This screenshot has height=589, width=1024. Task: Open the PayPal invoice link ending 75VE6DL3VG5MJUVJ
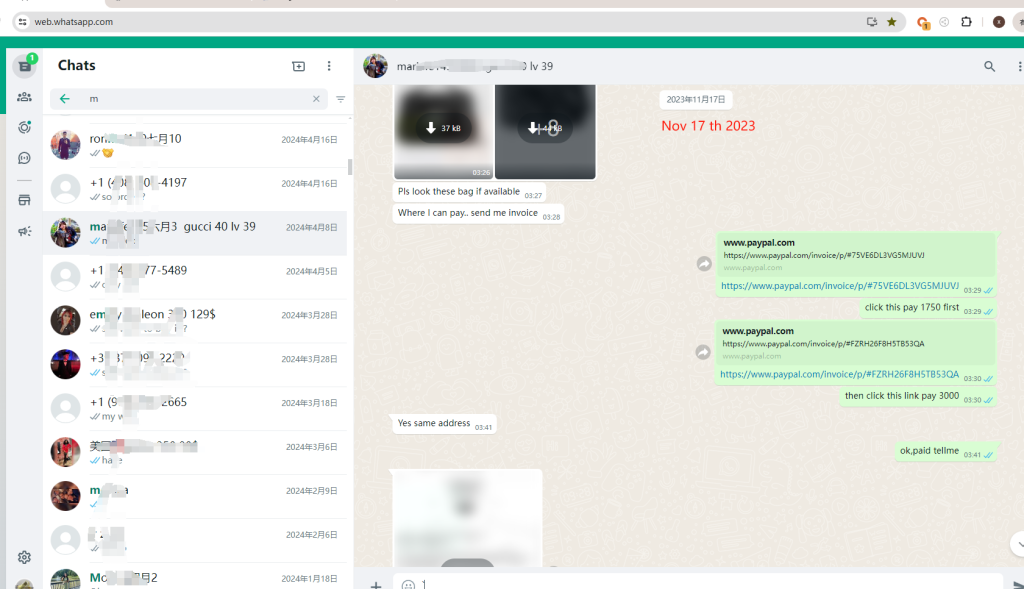839,286
